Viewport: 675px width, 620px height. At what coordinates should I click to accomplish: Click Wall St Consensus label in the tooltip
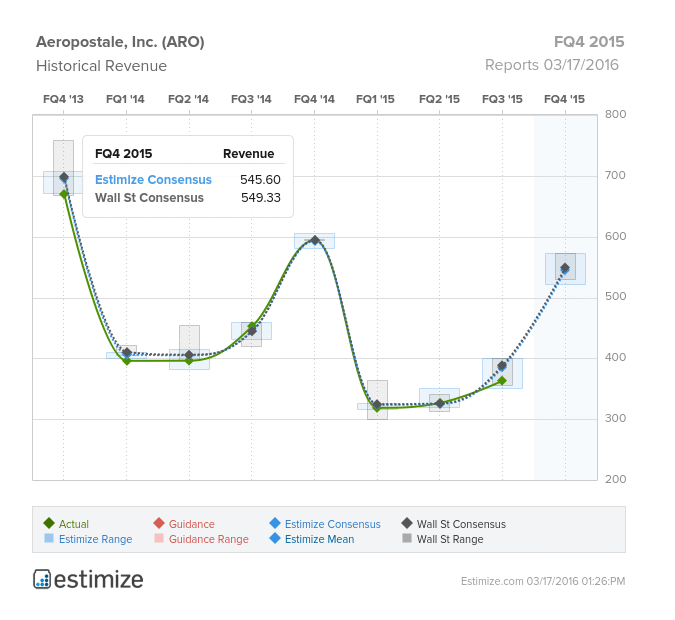[x=149, y=198]
